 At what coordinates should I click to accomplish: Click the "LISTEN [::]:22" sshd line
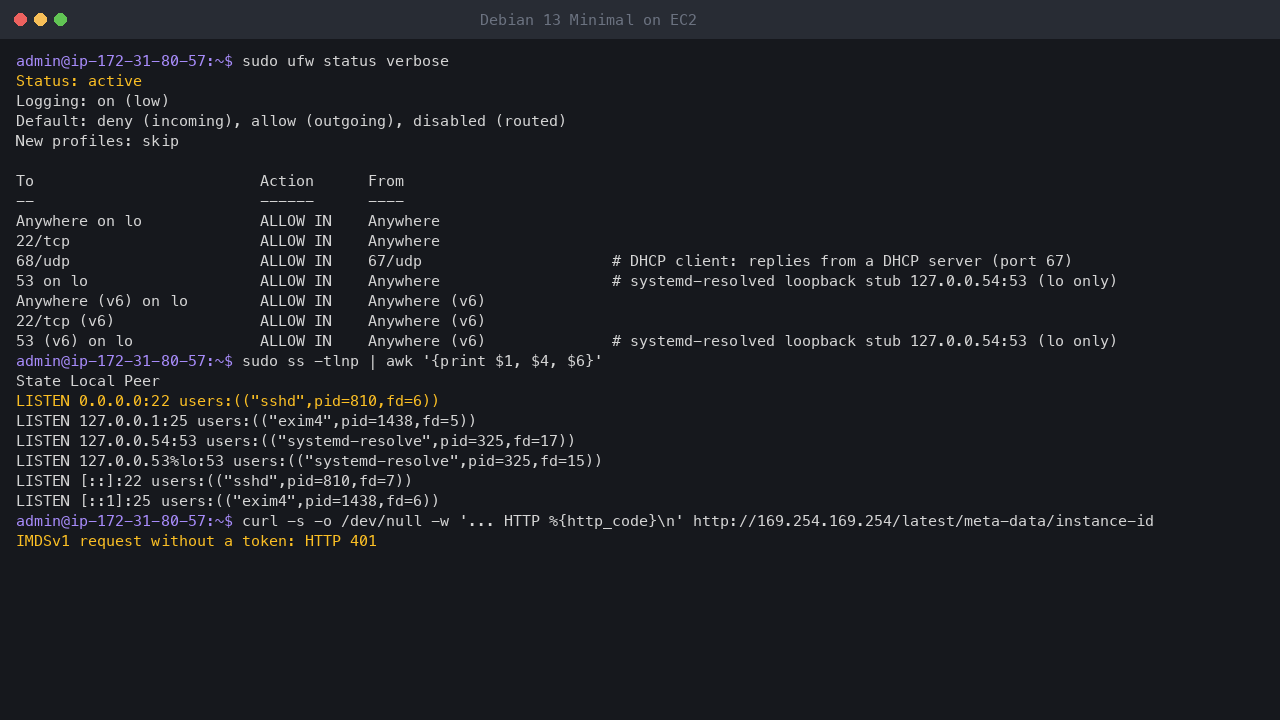214,481
